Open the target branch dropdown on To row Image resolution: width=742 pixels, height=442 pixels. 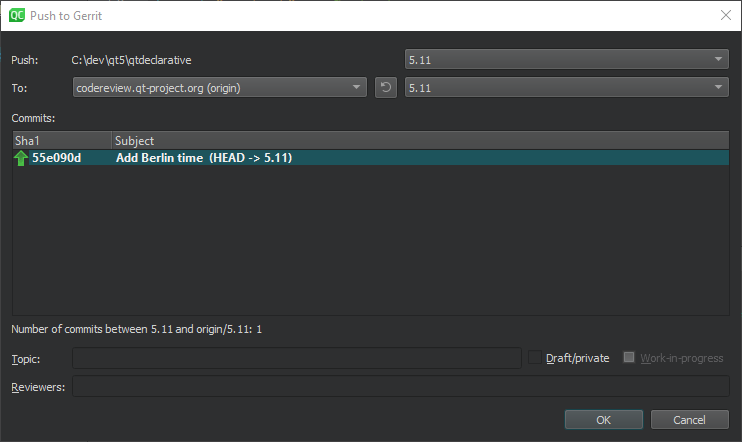pyautogui.click(x=567, y=88)
